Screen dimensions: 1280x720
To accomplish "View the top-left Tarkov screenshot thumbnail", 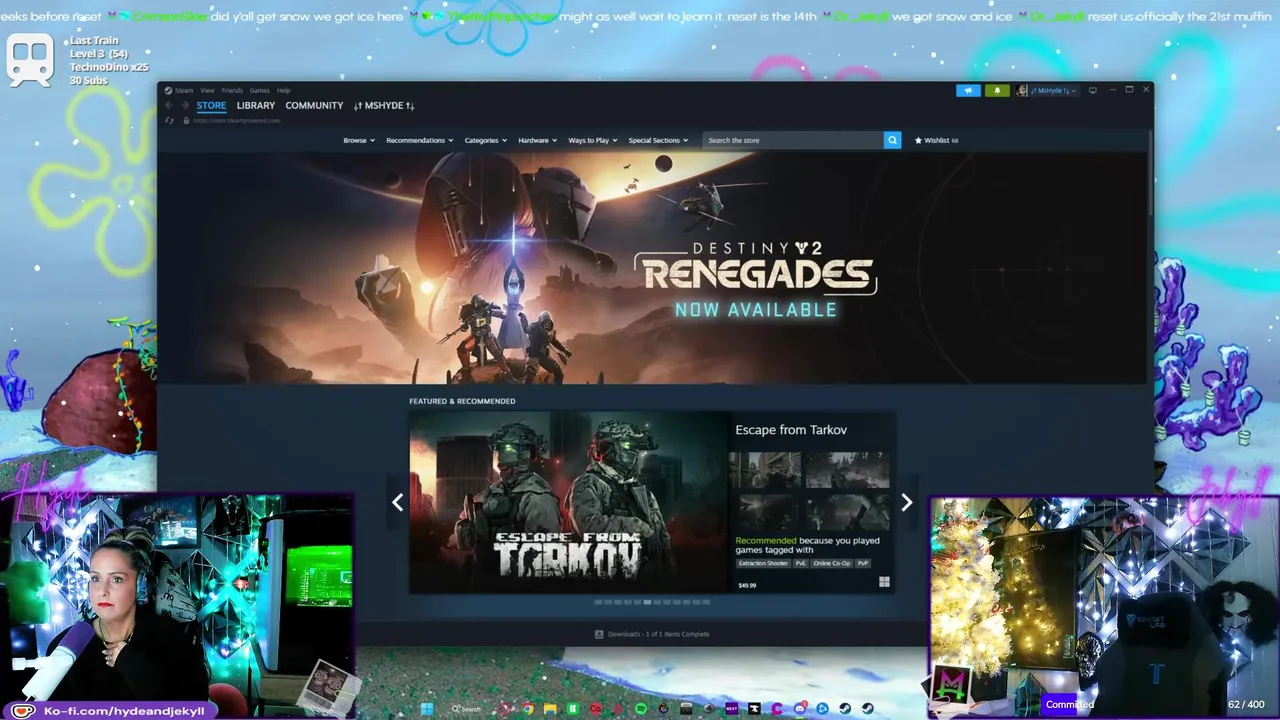I will (x=764, y=469).
